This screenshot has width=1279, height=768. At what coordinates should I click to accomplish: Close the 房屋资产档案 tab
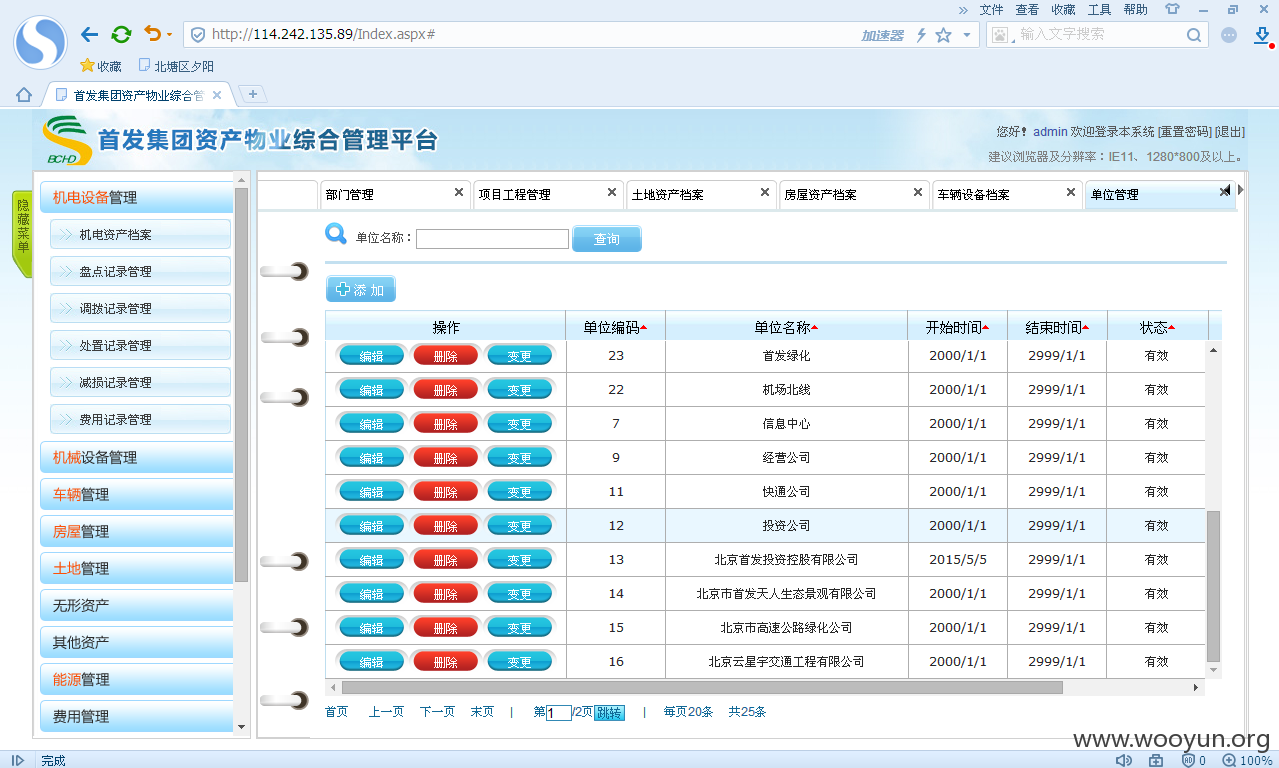(x=918, y=192)
